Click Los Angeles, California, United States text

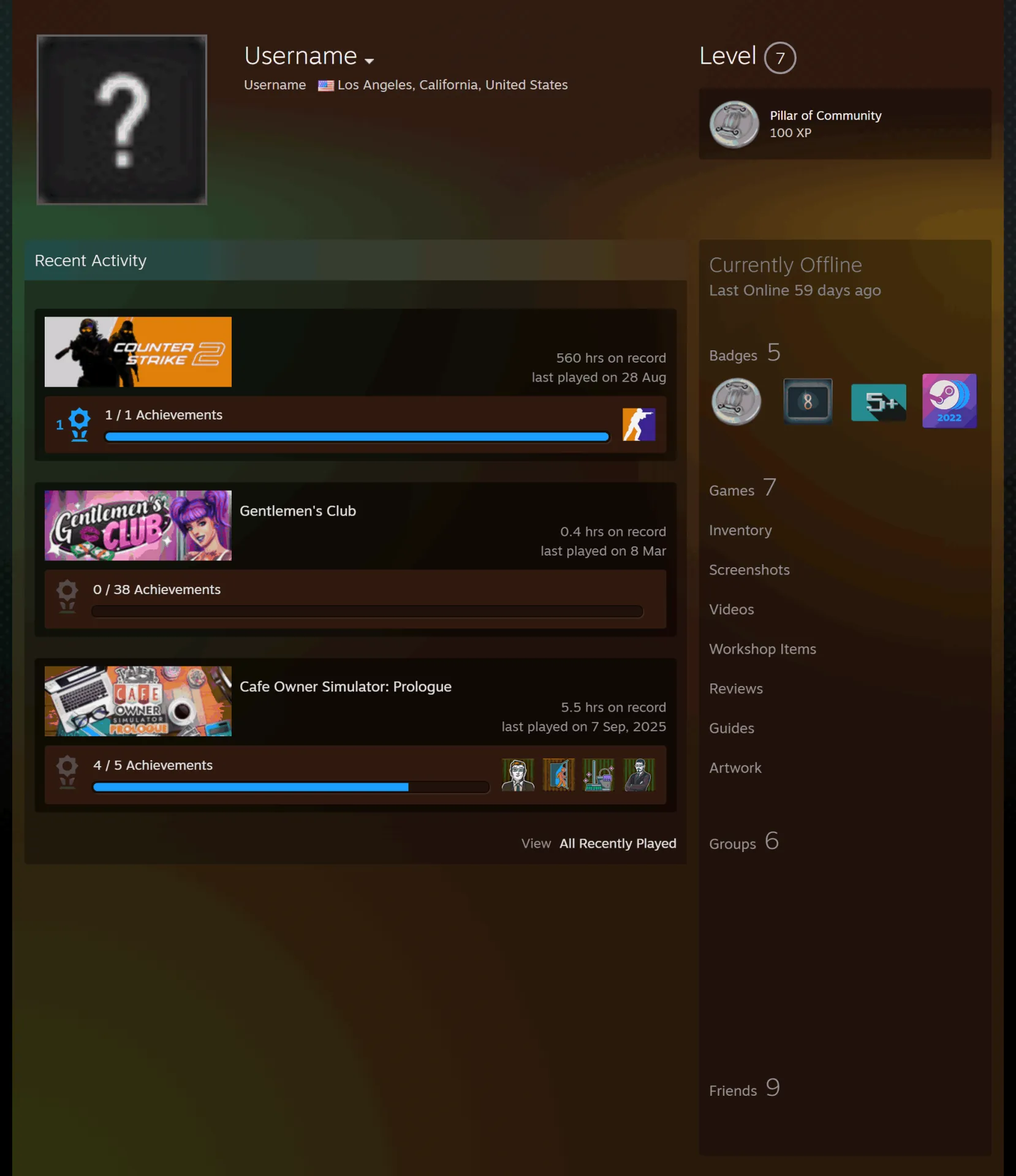(453, 85)
